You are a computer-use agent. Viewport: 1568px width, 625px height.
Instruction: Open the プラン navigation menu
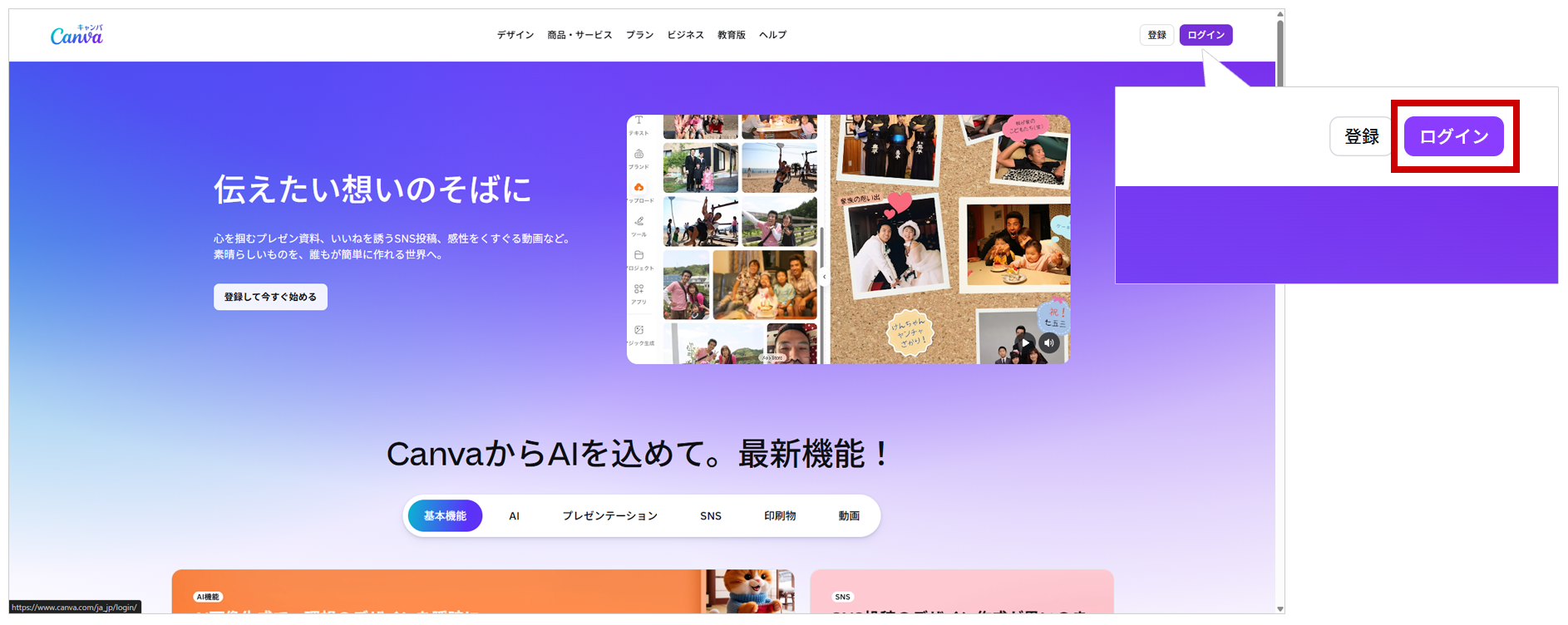pos(639,35)
